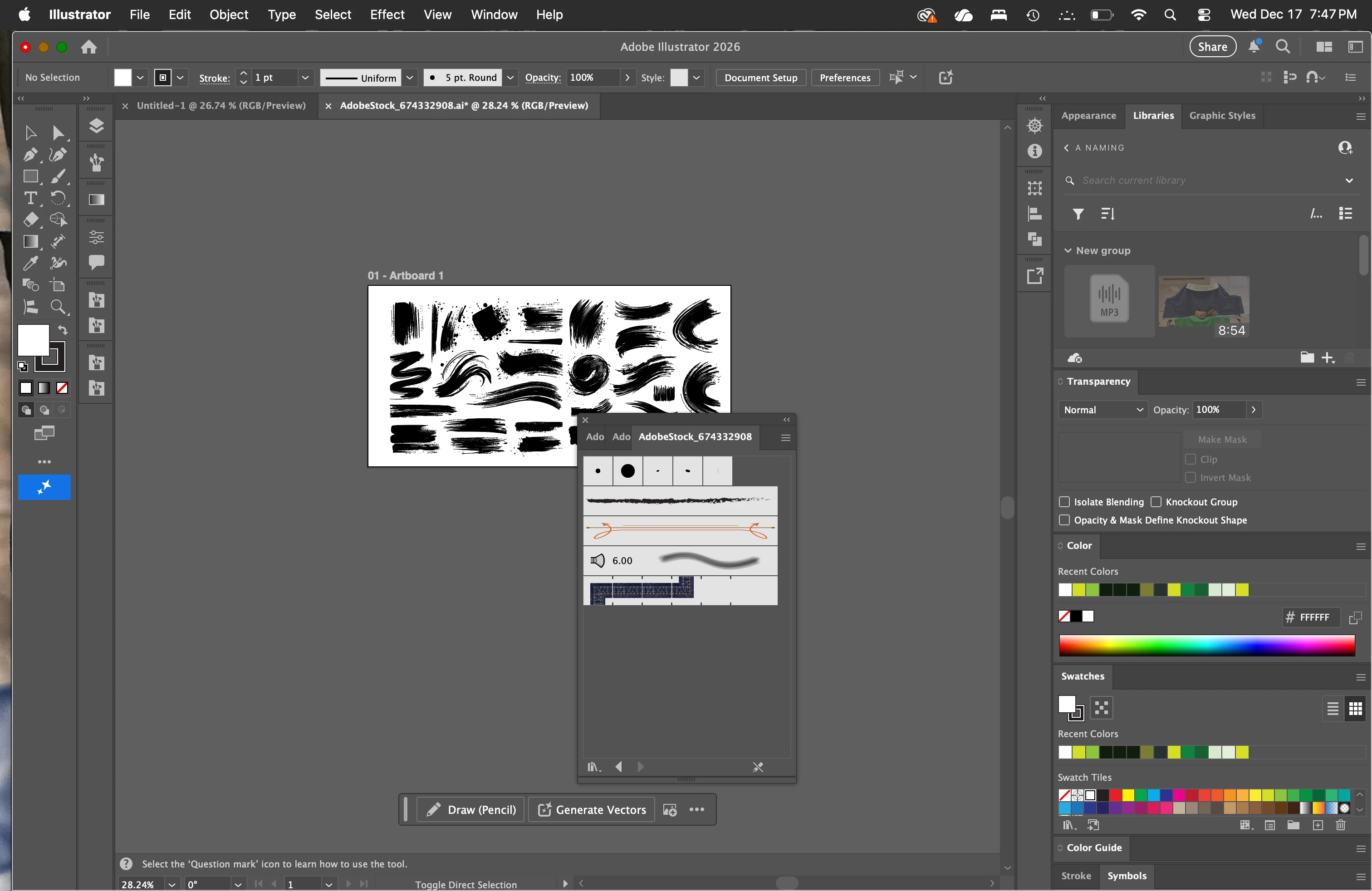Check the Isolate Blending option
Screen dimensions: 1372x891
(x=1065, y=502)
